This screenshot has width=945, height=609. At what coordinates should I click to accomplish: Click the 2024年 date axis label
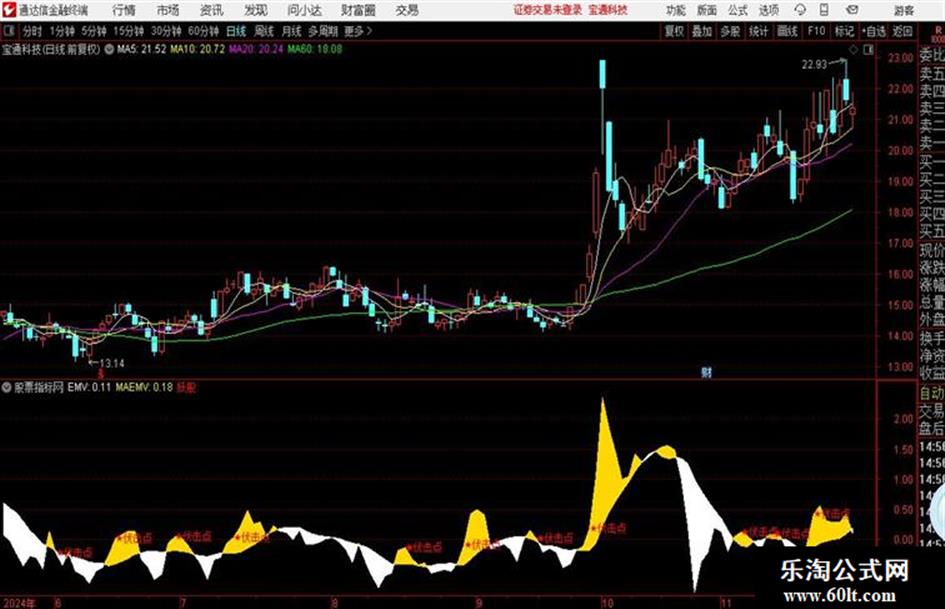[x=19, y=603]
